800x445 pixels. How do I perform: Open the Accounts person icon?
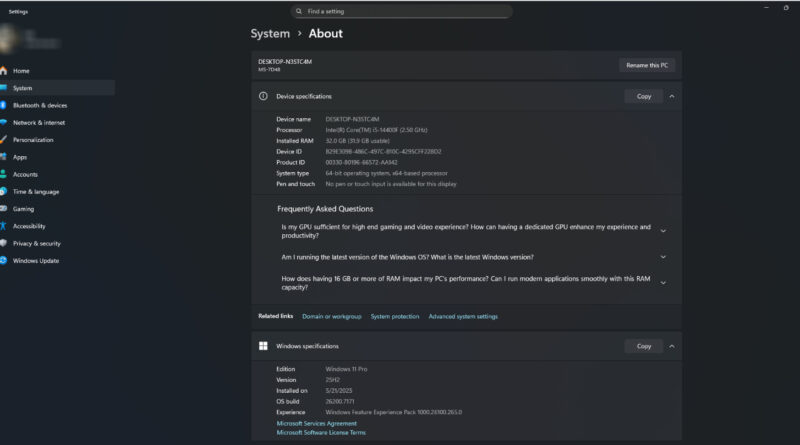[x=4, y=174]
